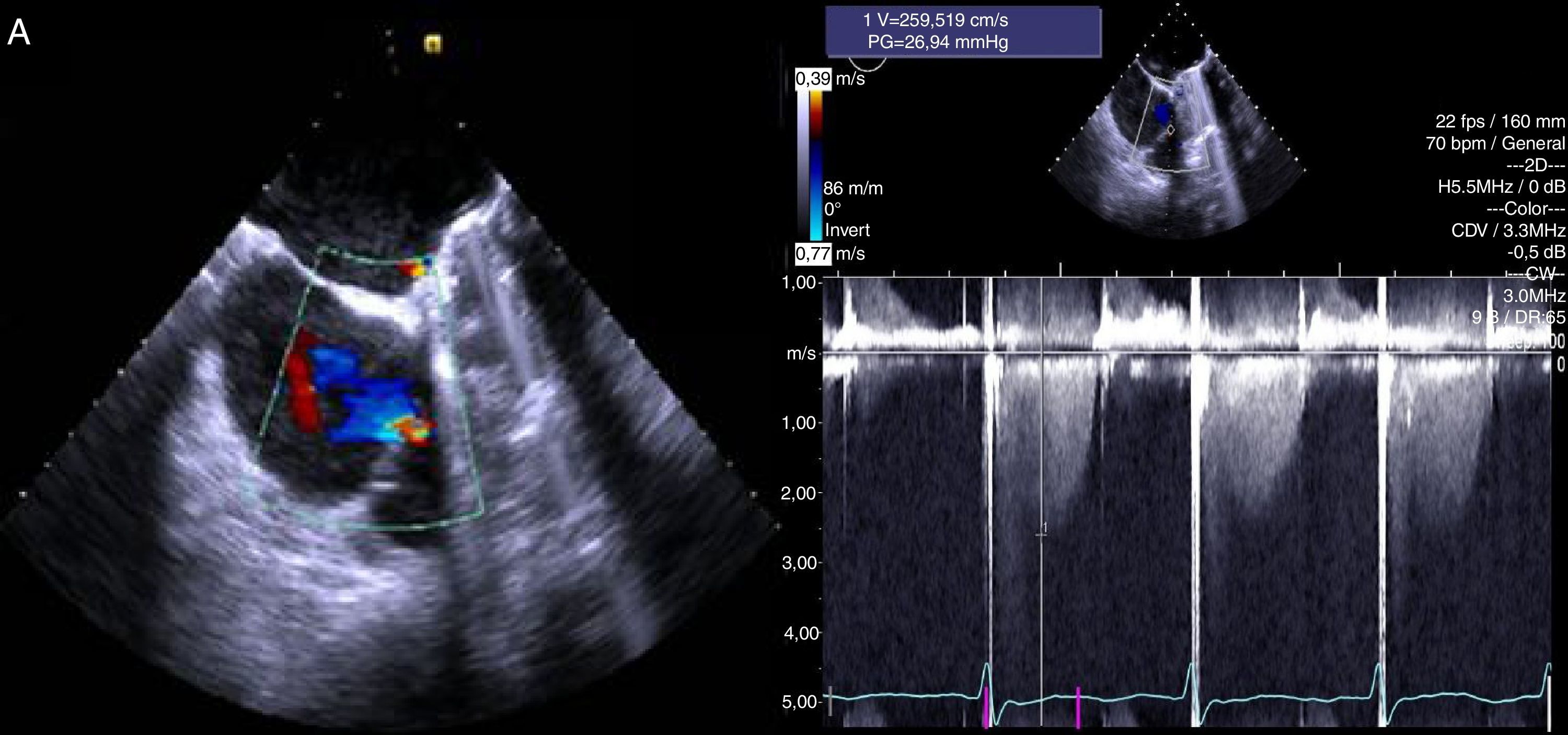This screenshot has width=1568, height=735.
Task: Click the CW Doppler baseline m/s label
Action: click(x=800, y=354)
